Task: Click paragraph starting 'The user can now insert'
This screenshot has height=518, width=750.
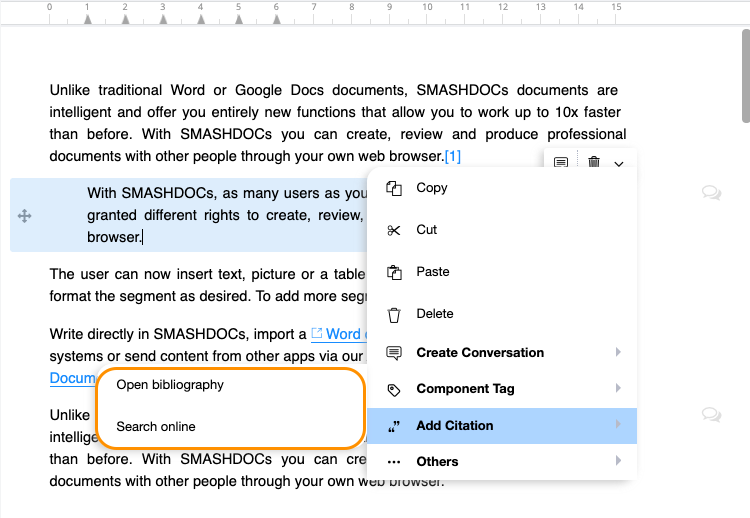Action: (208, 285)
